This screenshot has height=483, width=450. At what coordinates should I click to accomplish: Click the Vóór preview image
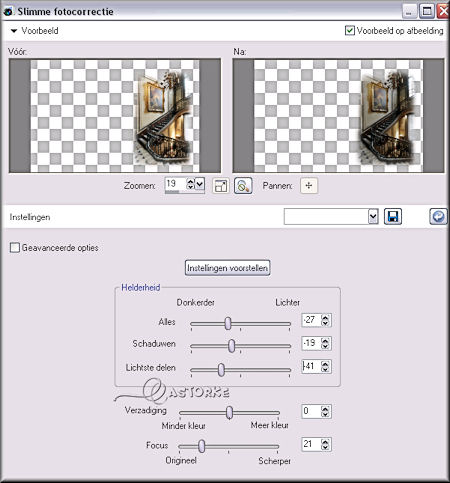[115, 116]
